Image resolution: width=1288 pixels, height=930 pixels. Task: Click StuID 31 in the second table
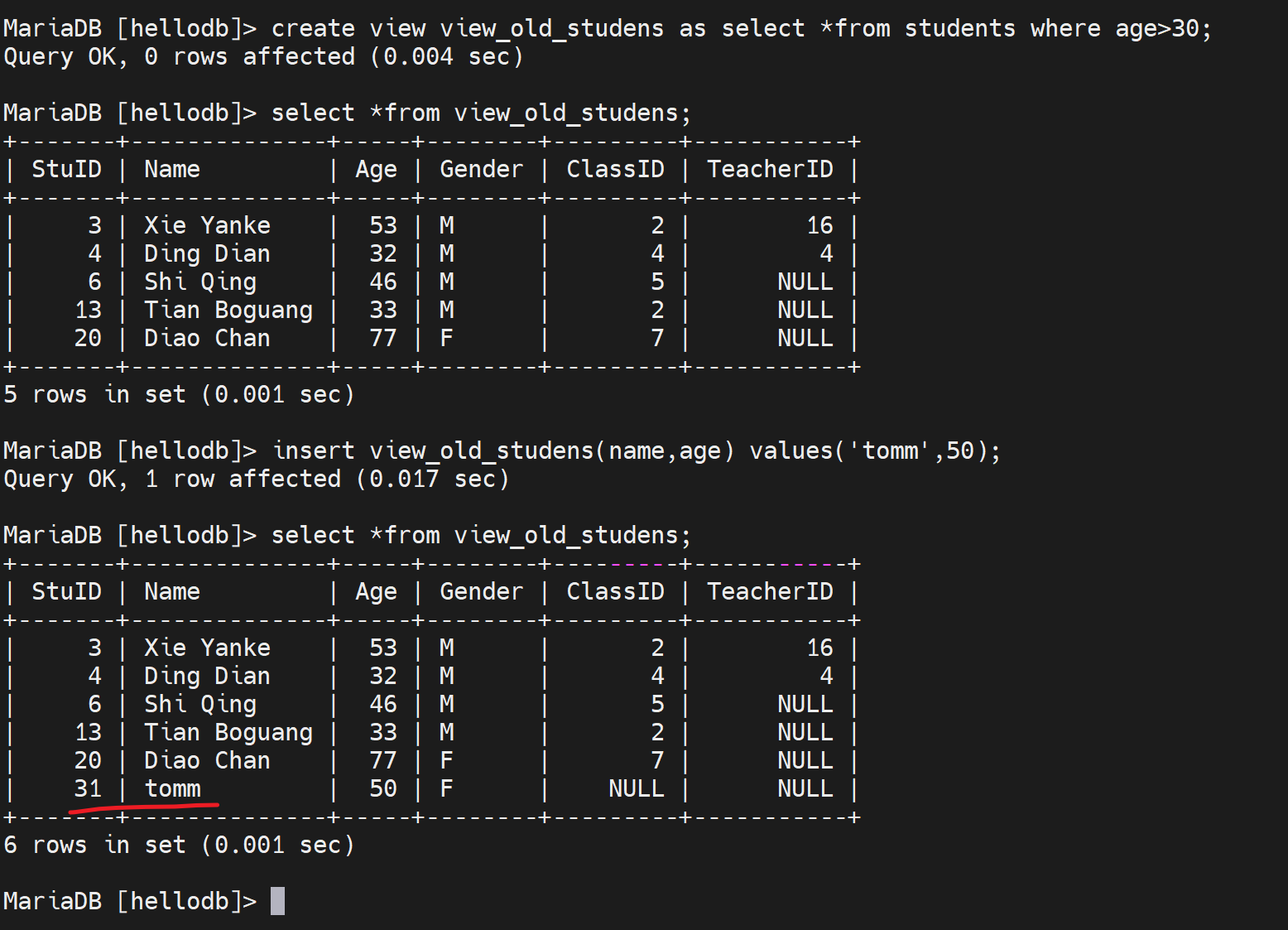[x=88, y=788]
